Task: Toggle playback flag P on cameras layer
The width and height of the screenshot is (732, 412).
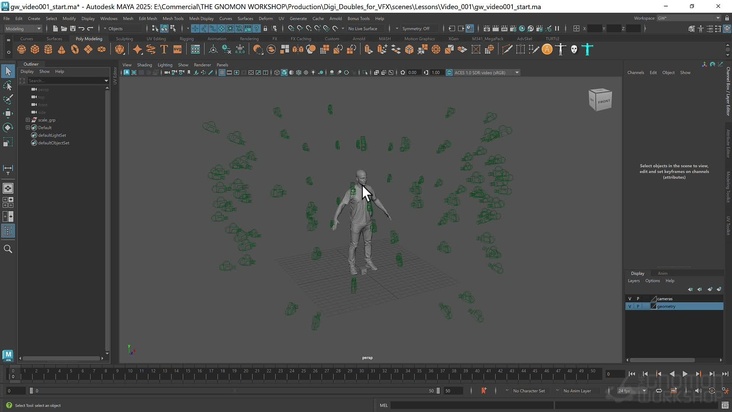Action: [x=638, y=299]
